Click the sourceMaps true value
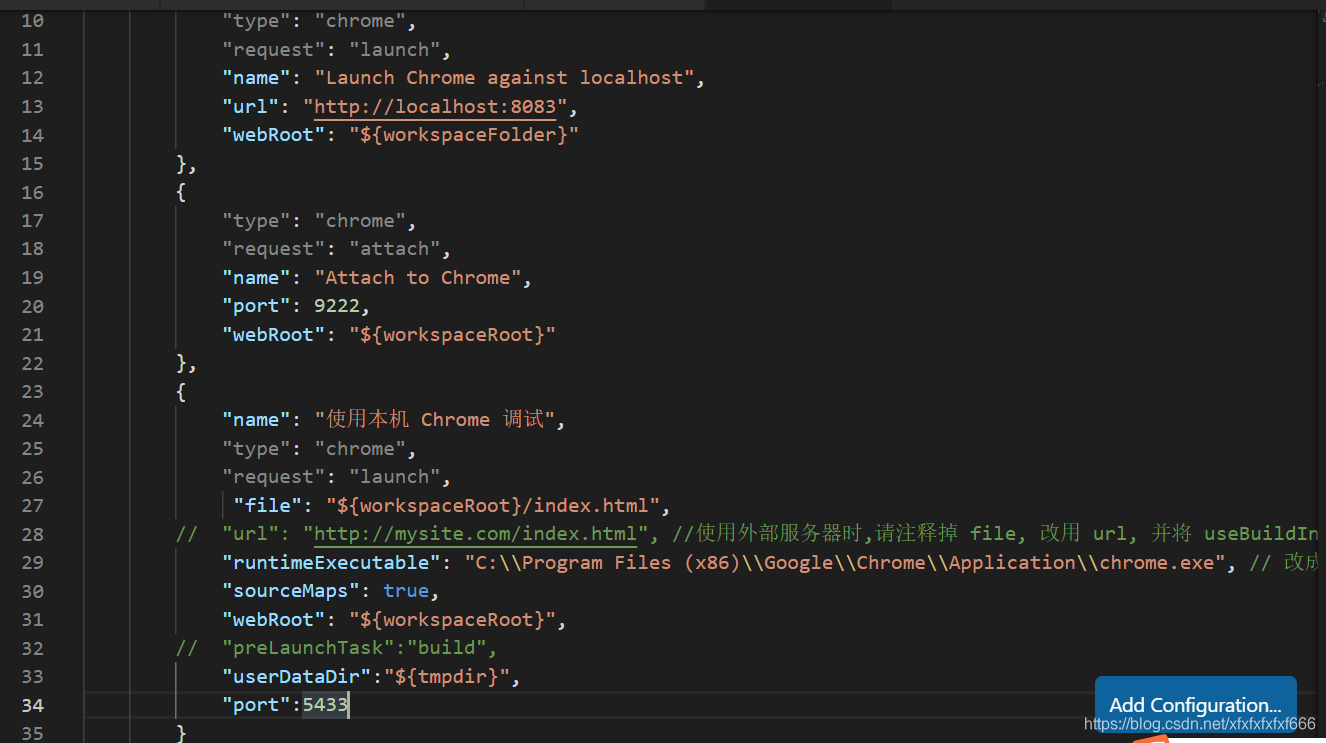 click(x=405, y=591)
